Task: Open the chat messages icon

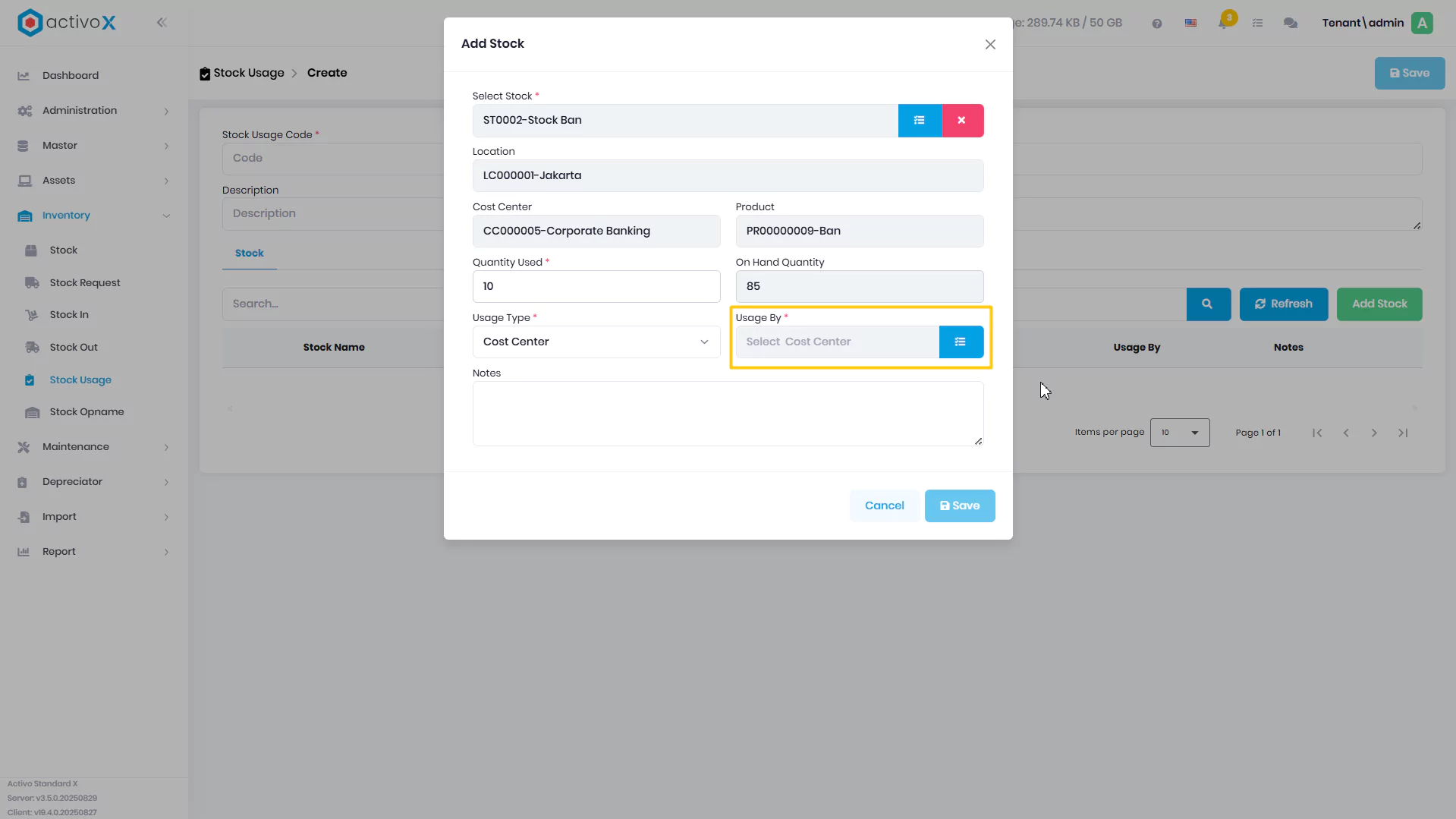Action: click(x=1290, y=24)
